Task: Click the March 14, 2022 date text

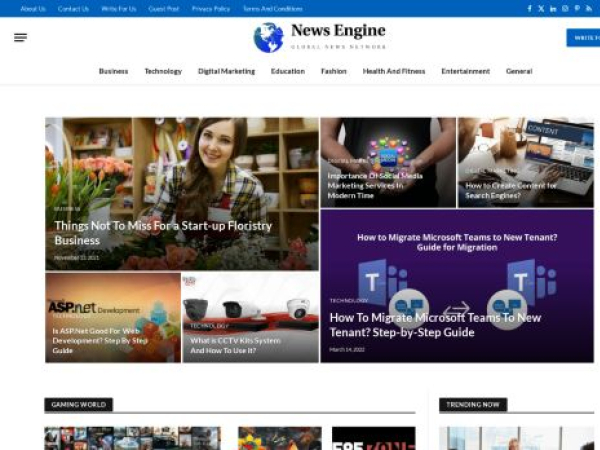Action: coord(347,350)
